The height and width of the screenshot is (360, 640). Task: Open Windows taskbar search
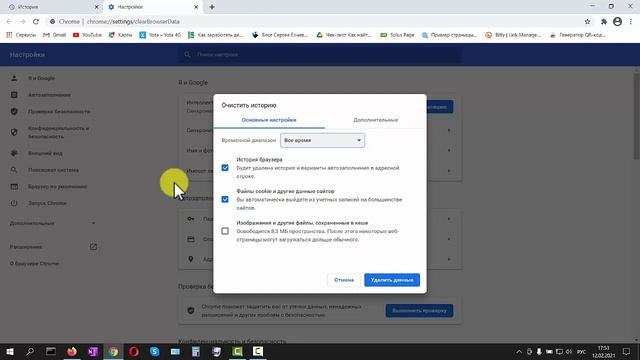click(30, 351)
